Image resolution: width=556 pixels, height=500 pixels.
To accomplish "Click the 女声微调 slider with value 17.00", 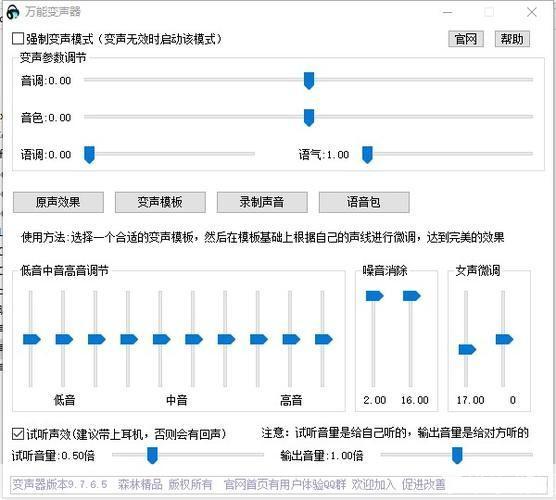I will tap(467, 350).
